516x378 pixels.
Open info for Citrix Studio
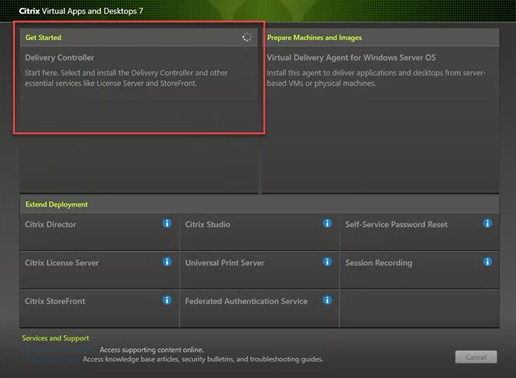327,223
